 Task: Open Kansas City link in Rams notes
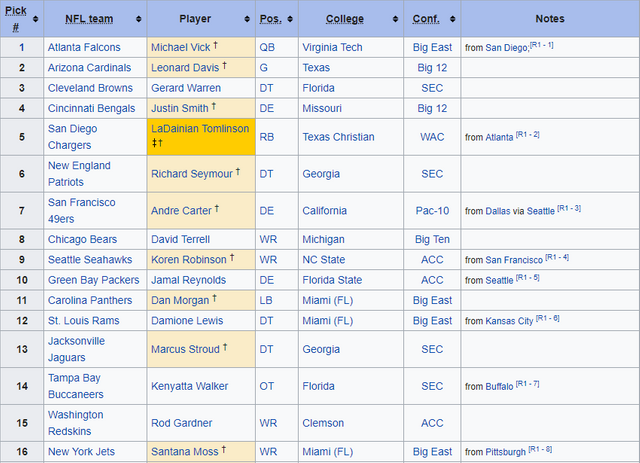[x=509, y=321]
